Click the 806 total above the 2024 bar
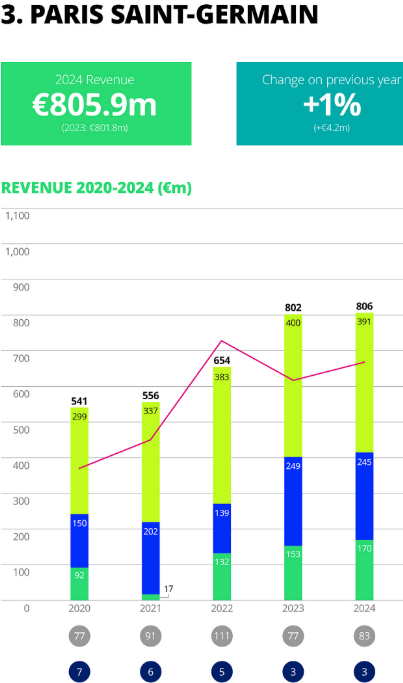 pos(364,306)
